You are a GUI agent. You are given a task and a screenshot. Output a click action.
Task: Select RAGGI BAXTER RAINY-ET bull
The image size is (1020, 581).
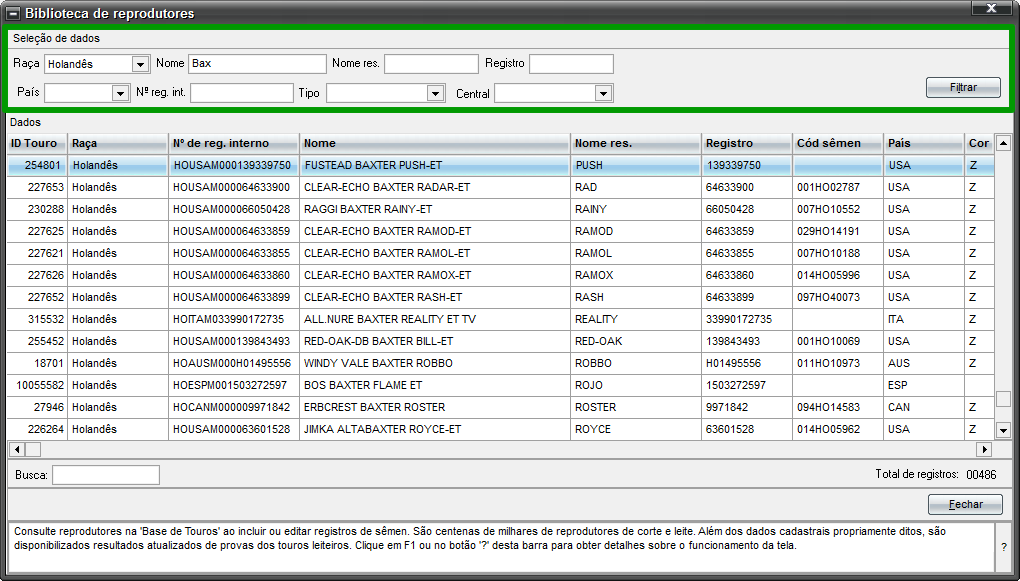501,209
